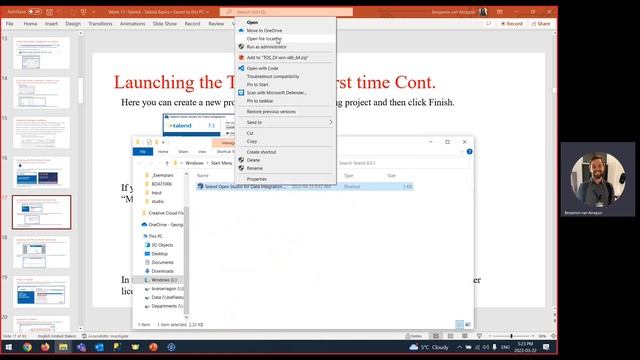Click the Talend shortcut file row
The image size is (640, 360).
(x=304, y=187)
